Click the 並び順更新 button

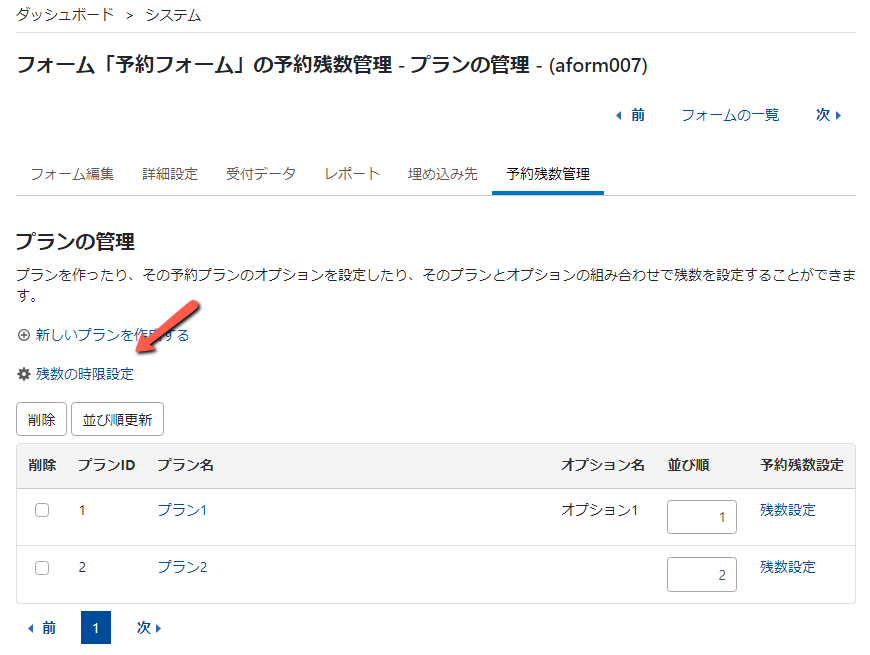click(117, 419)
